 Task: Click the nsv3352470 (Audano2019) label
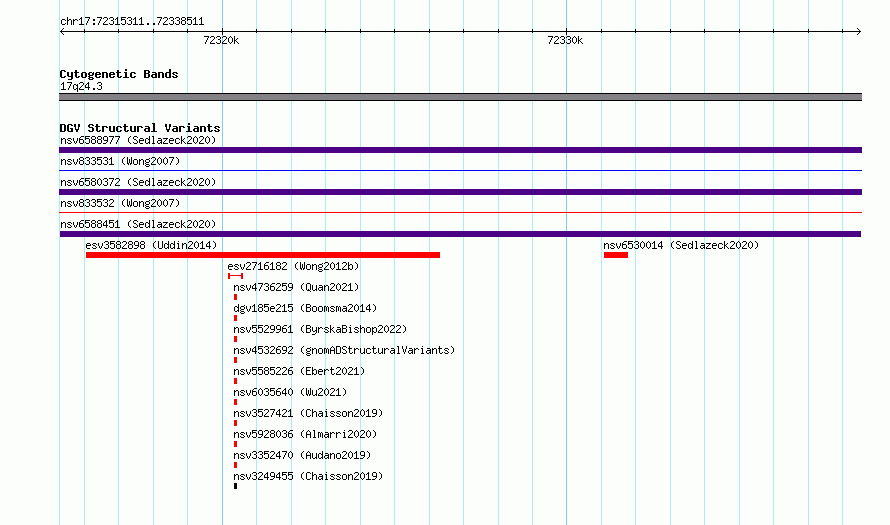pyautogui.click(x=302, y=455)
